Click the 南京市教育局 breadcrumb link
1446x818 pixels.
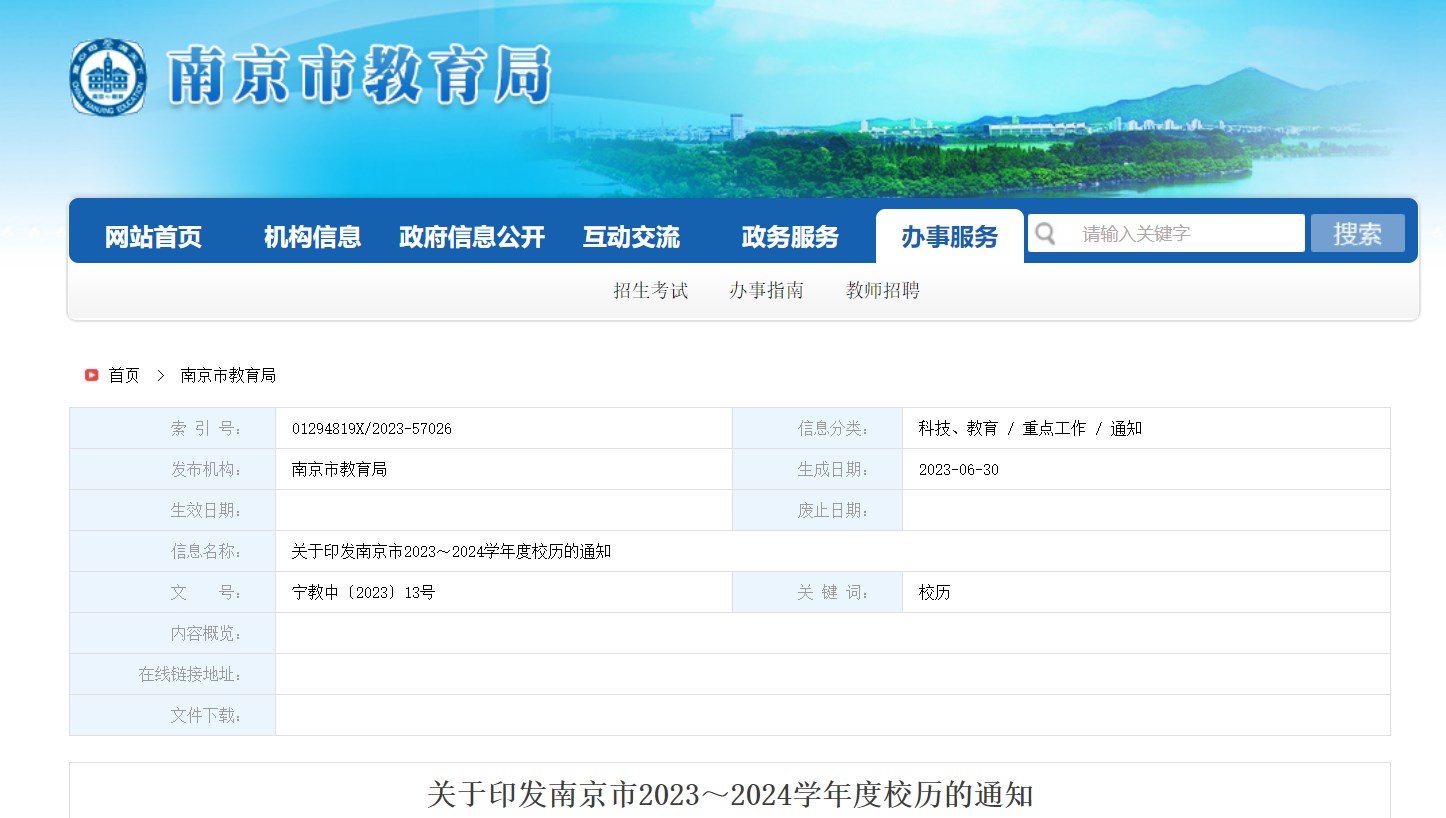click(228, 376)
